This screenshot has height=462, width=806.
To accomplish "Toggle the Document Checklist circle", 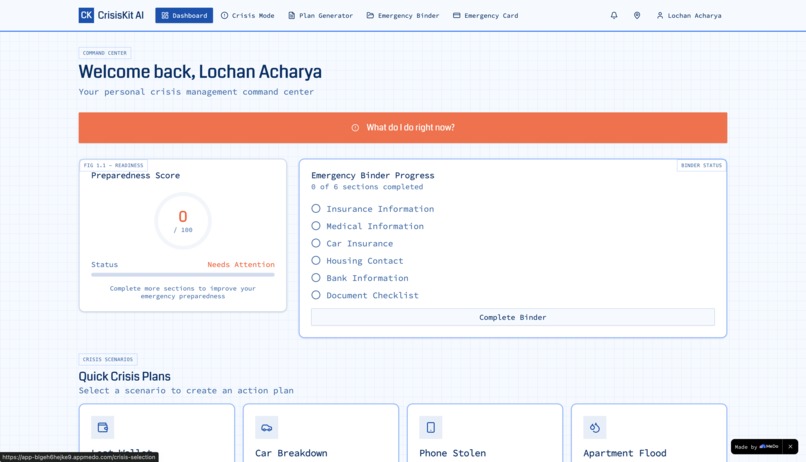I will (316, 295).
